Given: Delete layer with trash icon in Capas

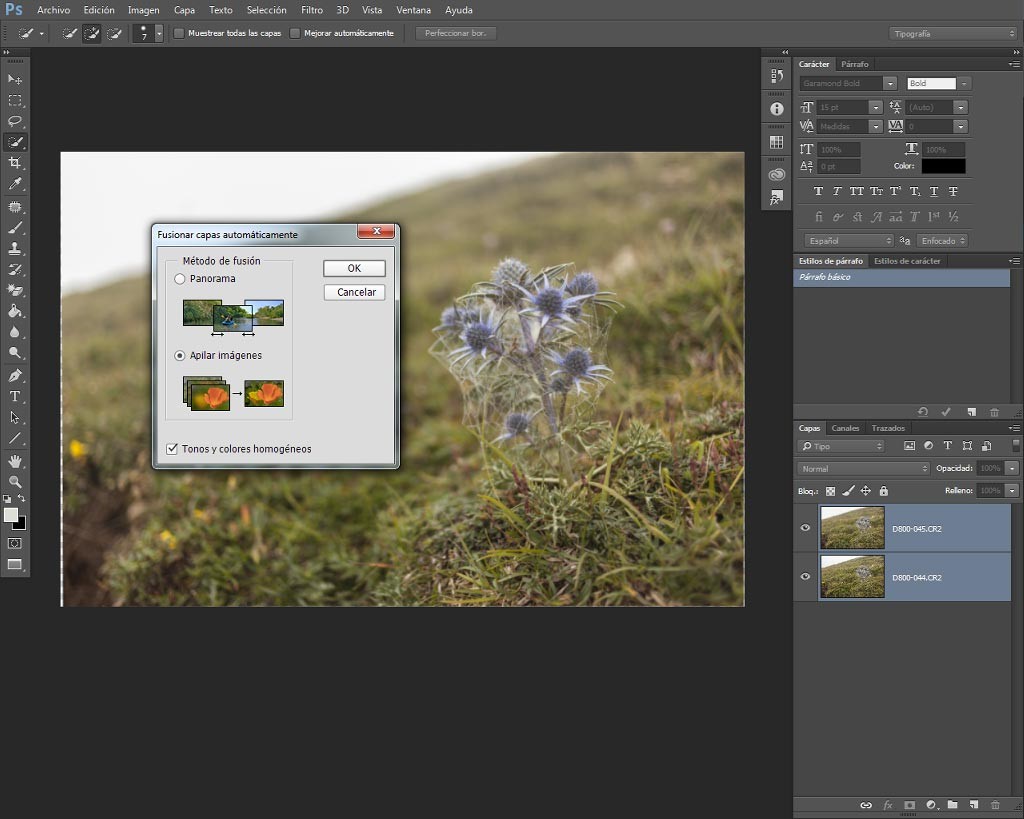Looking at the screenshot, I should pyautogui.click(x=995, y=805).
